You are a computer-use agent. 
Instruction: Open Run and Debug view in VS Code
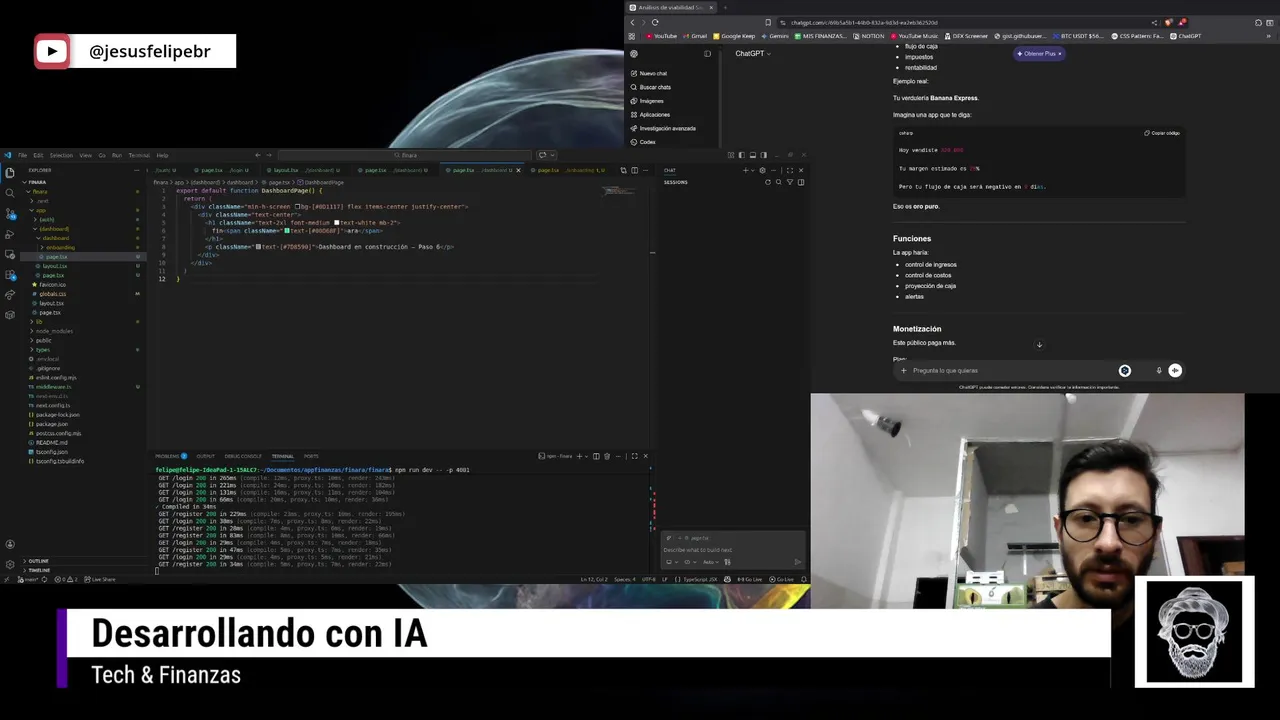[x=10, y=235]
